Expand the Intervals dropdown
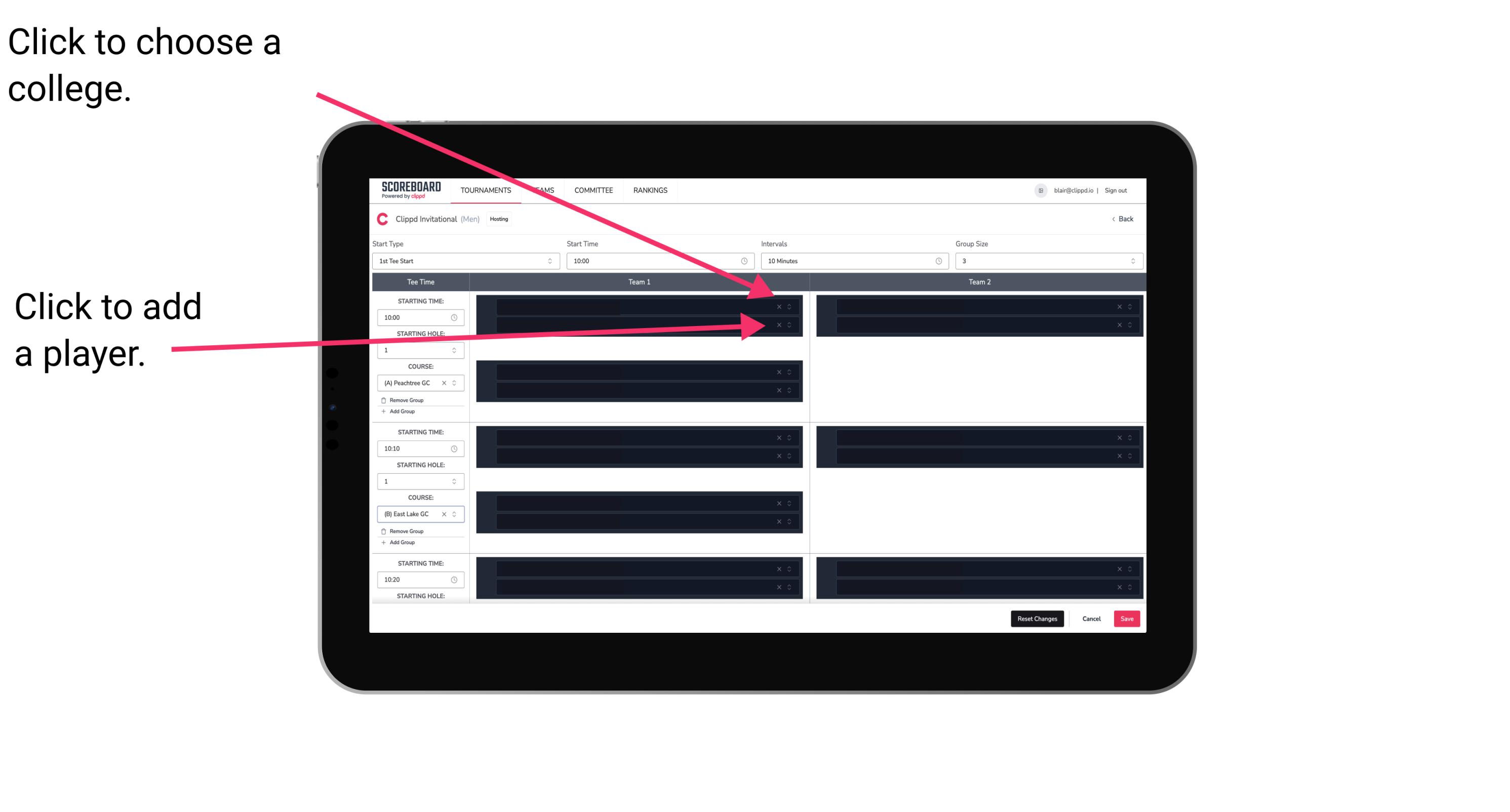 click(x=850, y=261)
